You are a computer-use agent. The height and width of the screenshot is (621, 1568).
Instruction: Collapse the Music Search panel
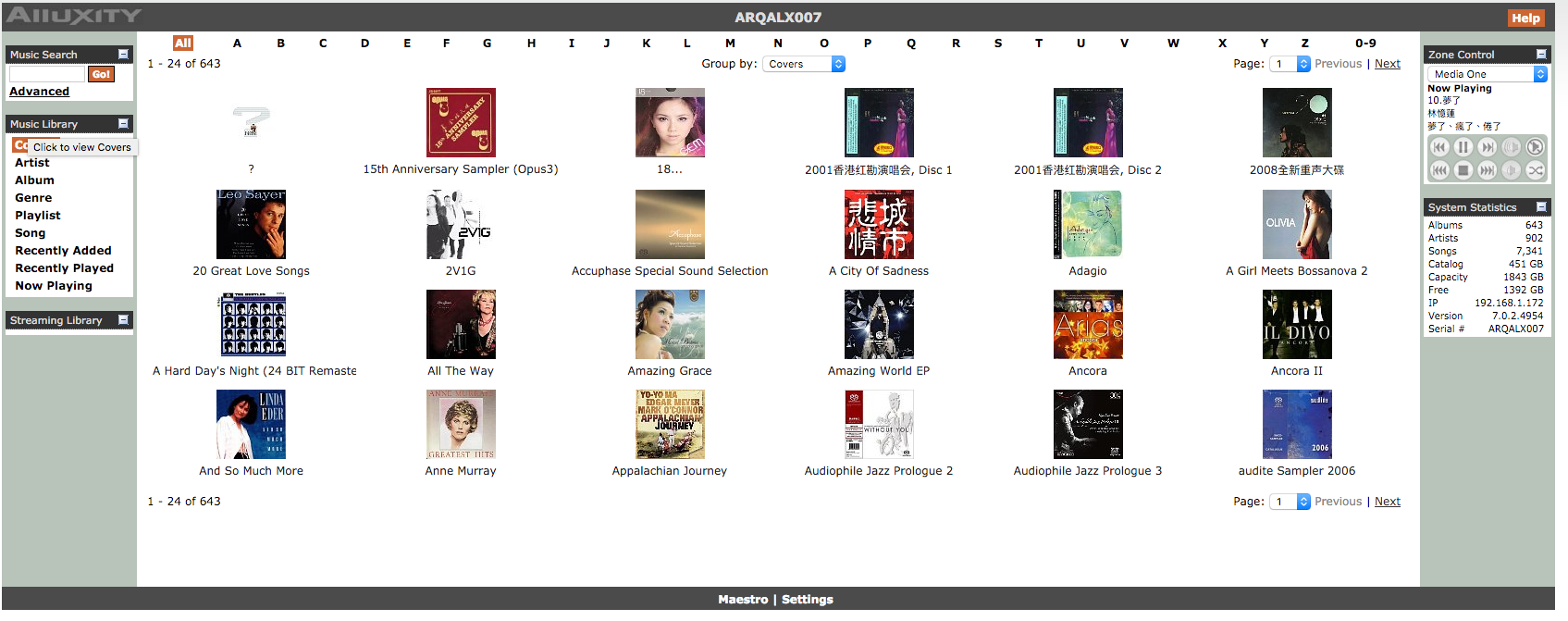[x=123, y=55]
